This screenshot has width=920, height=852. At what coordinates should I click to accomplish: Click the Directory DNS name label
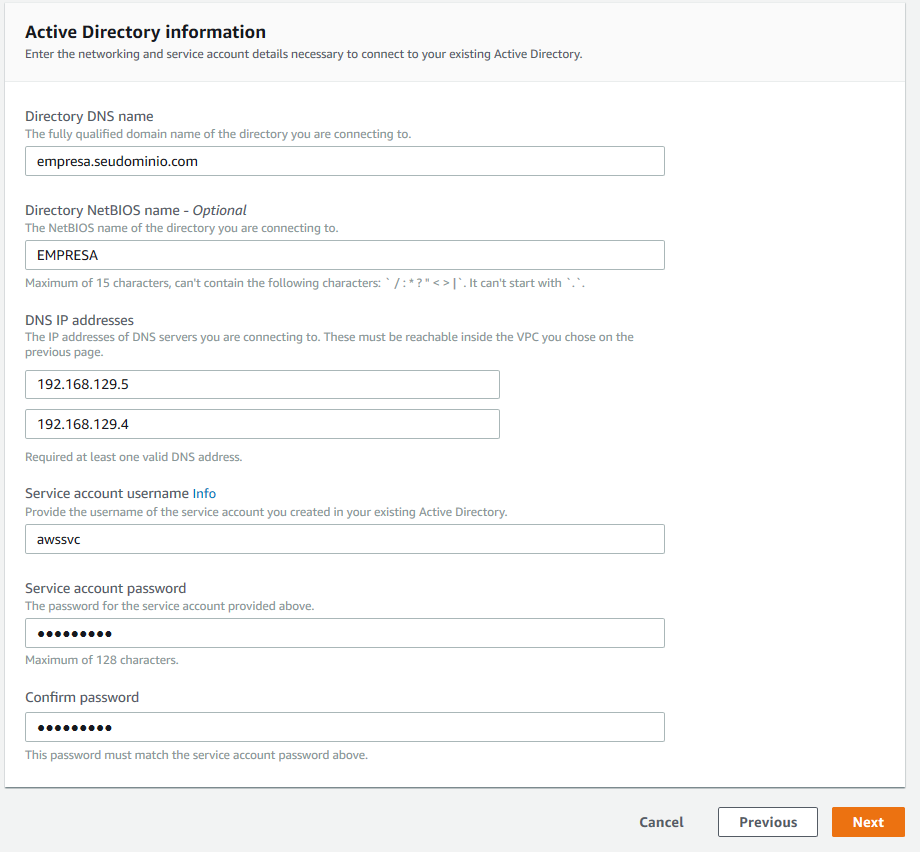pos(89,116)
